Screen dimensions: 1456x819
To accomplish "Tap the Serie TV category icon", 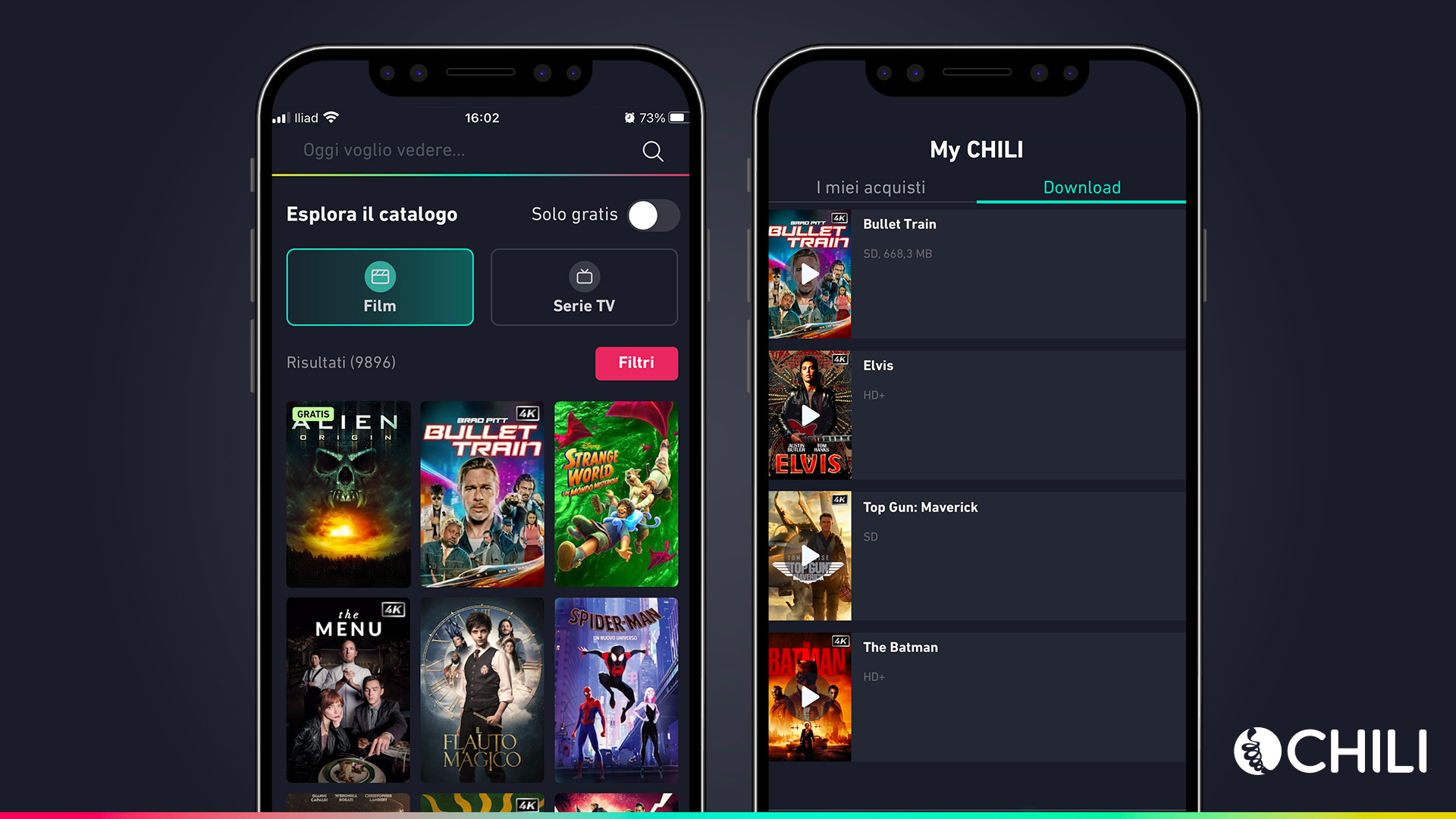I will pyautogui.click(x=583, y=277).
